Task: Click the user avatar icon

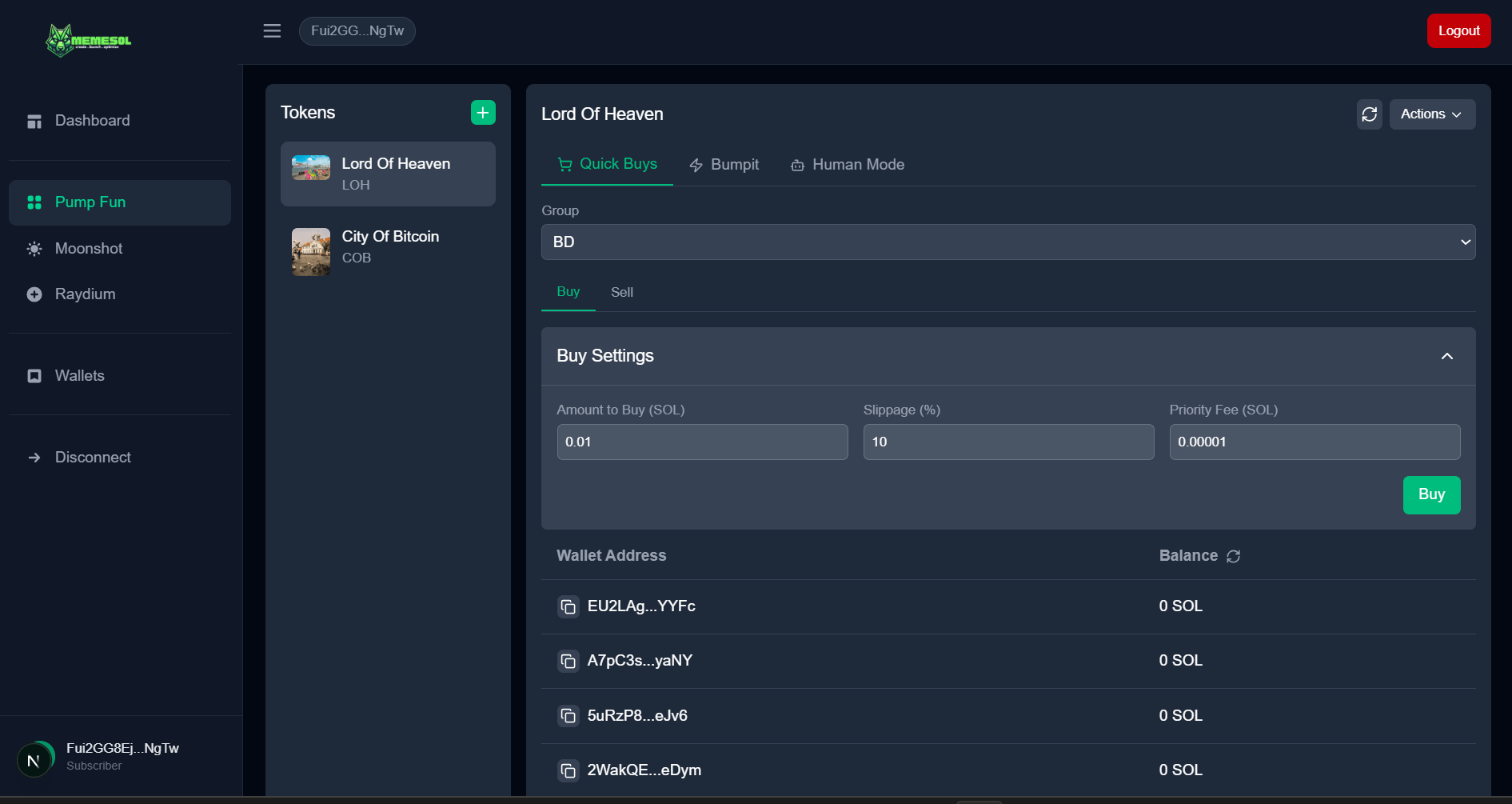Action: pos(35,758)
